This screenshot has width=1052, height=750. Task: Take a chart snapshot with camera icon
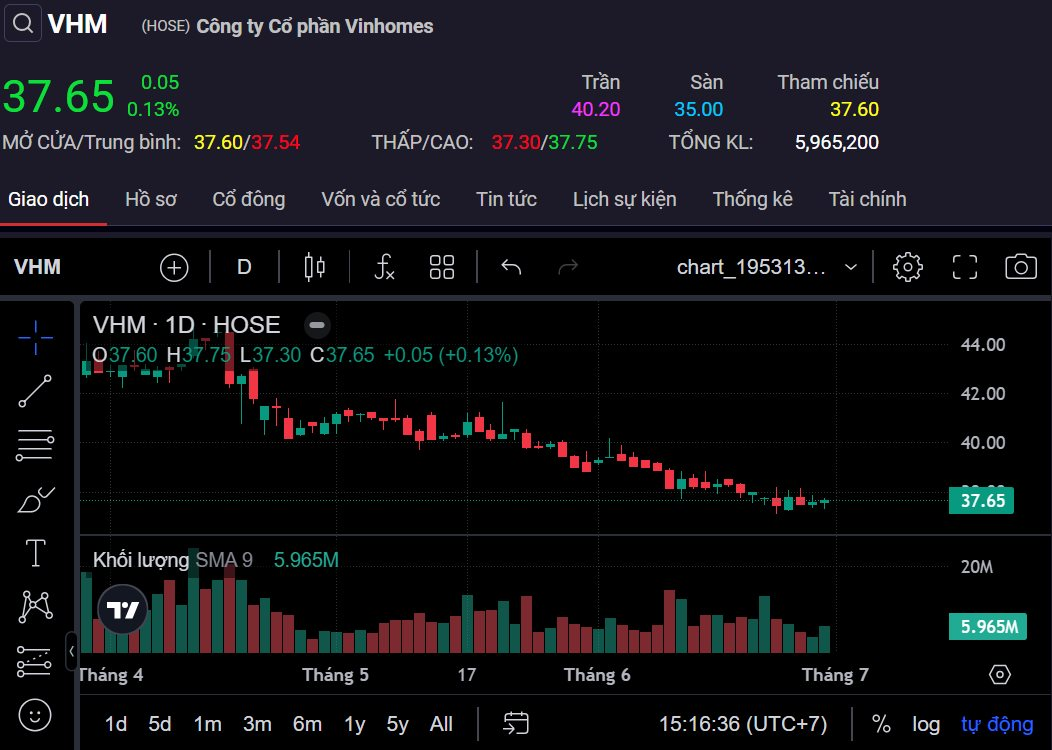pos(1020,267)
